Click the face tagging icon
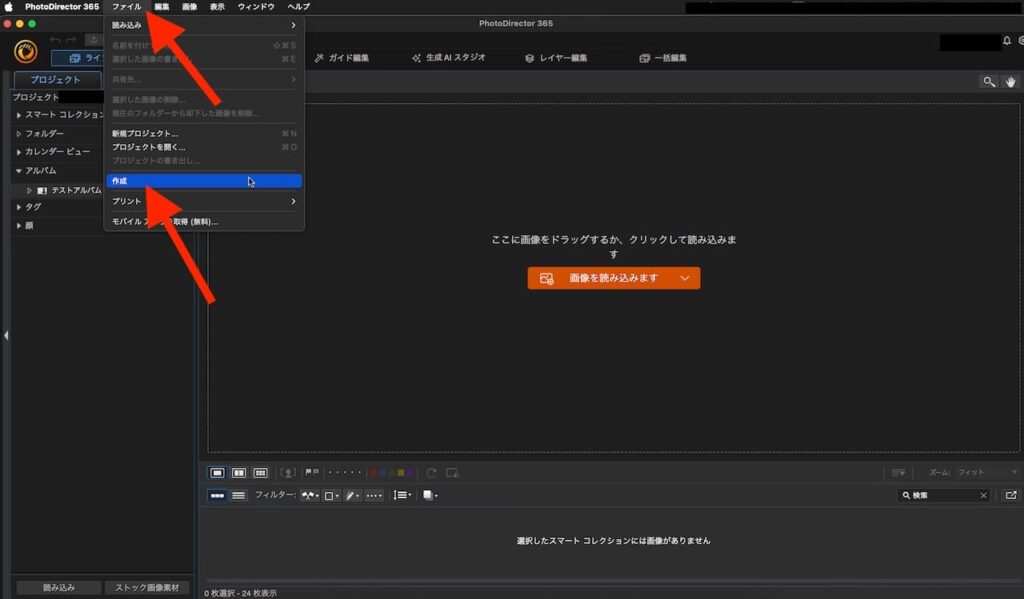This screenshot has height=599, width=1024. point(288,472)
